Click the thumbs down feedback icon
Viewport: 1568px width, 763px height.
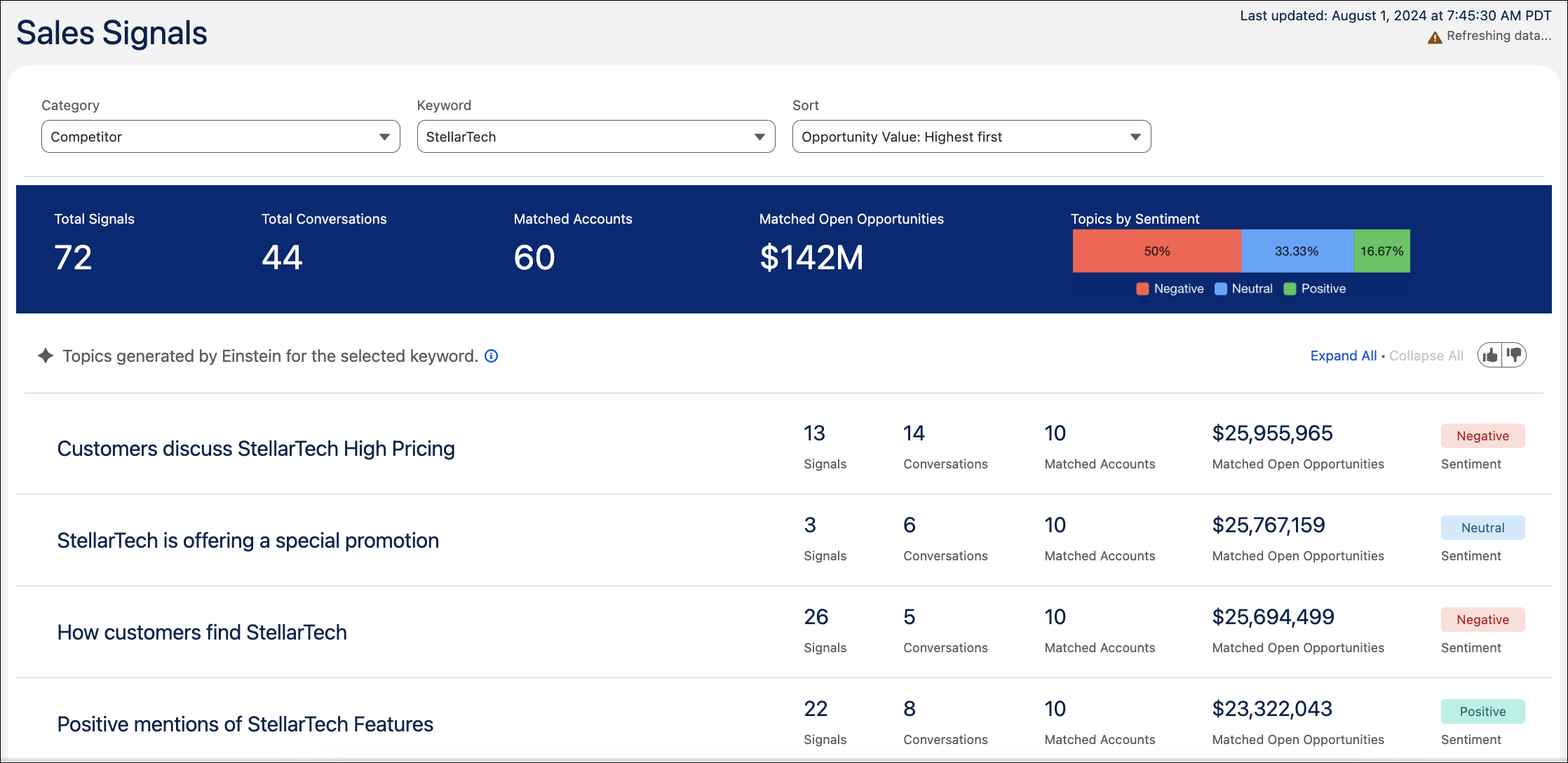(1515, 356)
